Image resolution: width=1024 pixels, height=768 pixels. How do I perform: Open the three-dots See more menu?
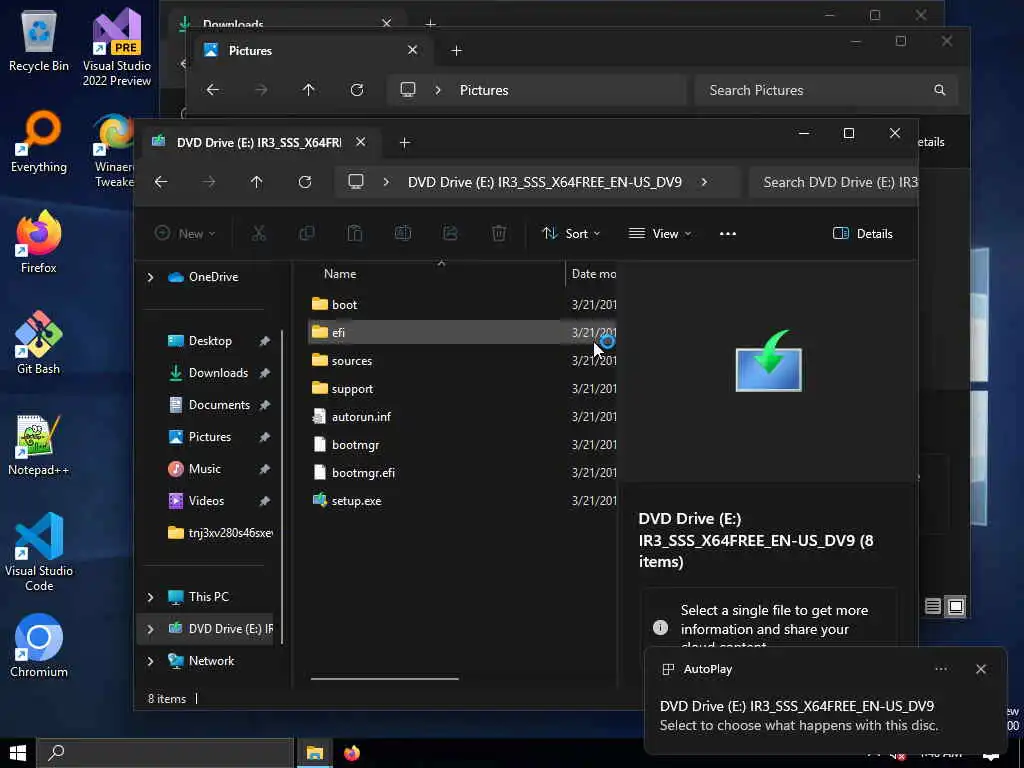pyautogui.click(x=728, y=234)
